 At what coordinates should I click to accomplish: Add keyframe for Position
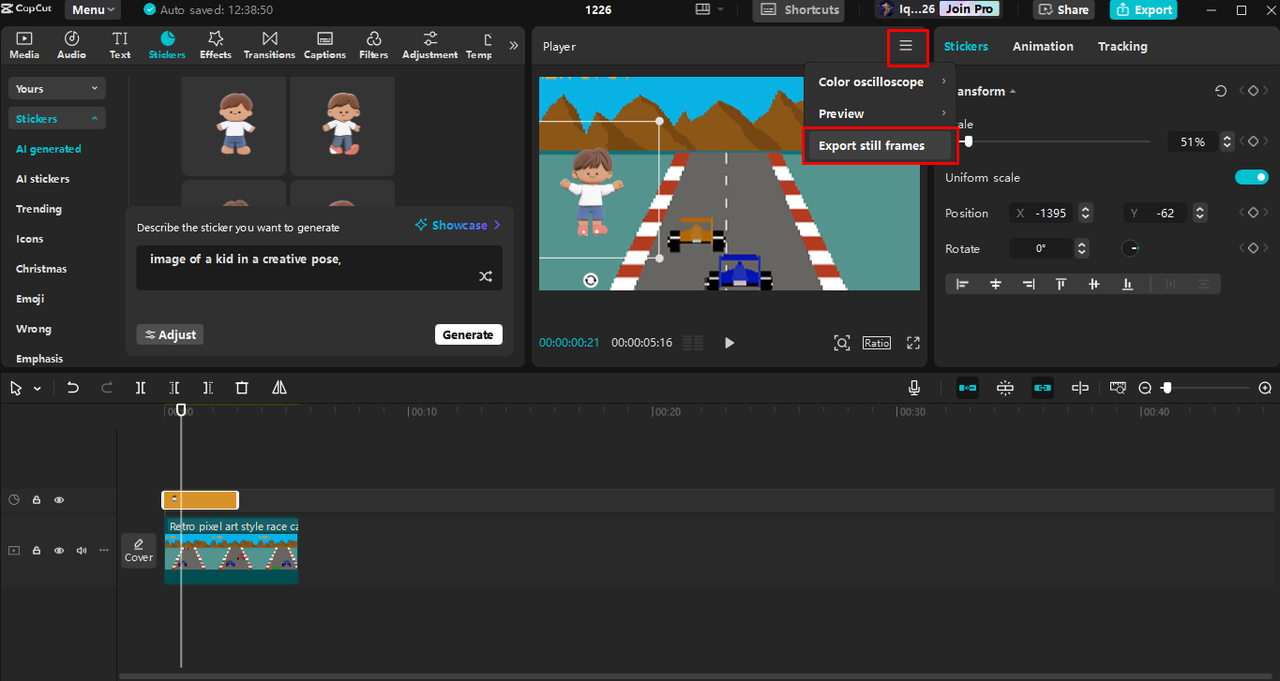coord(1253,213)
